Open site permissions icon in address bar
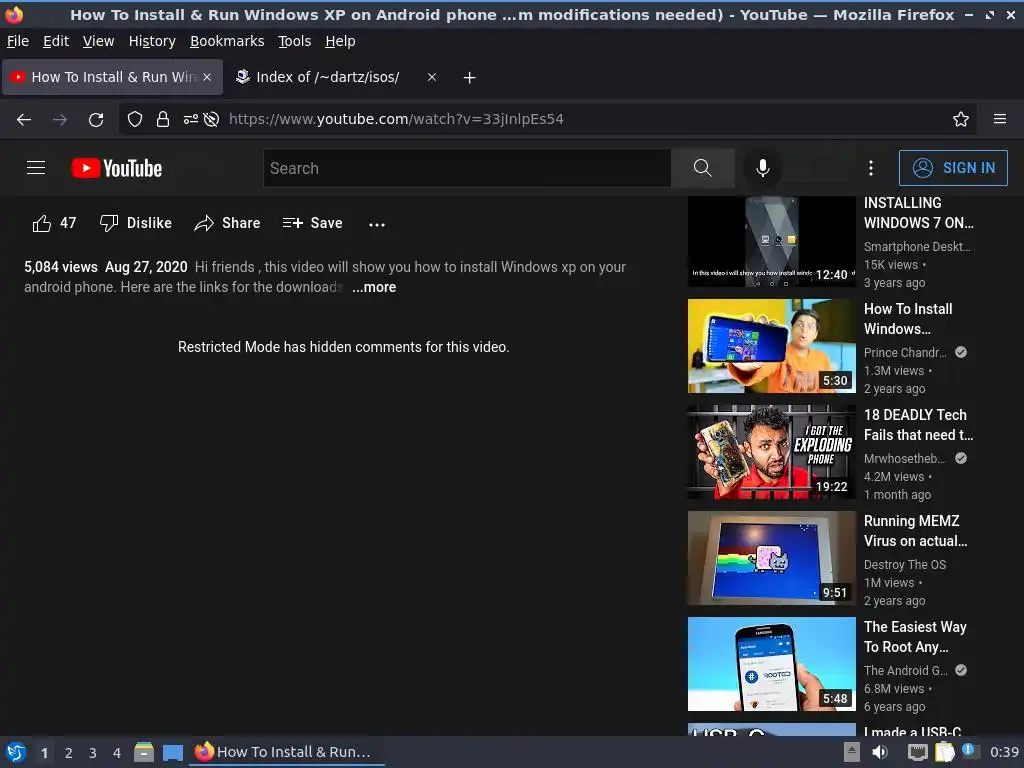The image size is (1024, 768). (191, 119)
